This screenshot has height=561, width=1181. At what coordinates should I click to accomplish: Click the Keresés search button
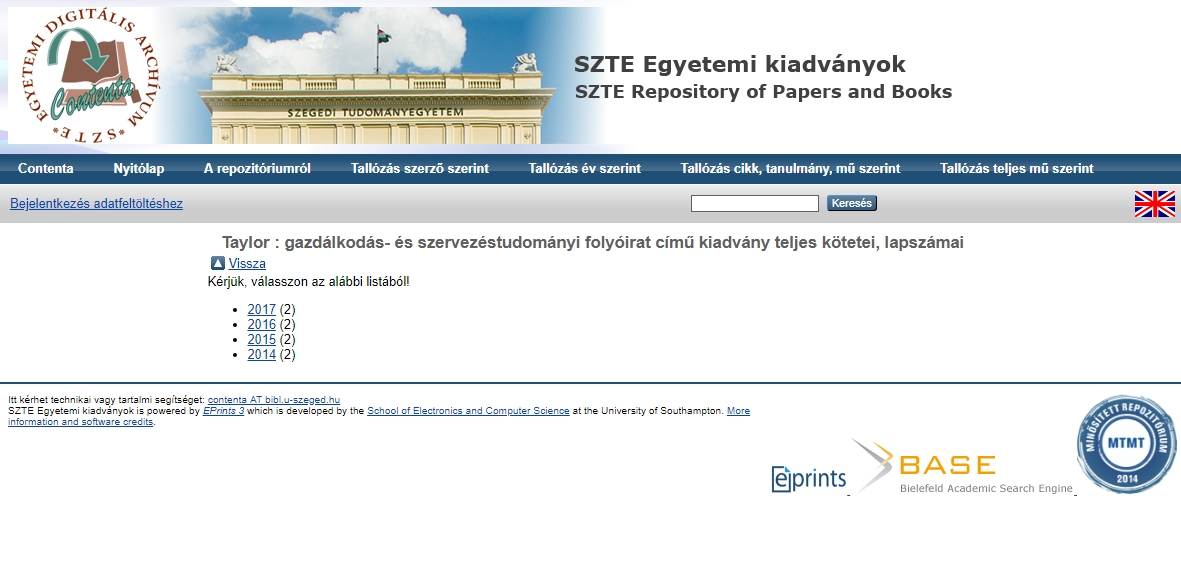click(852, 203)
